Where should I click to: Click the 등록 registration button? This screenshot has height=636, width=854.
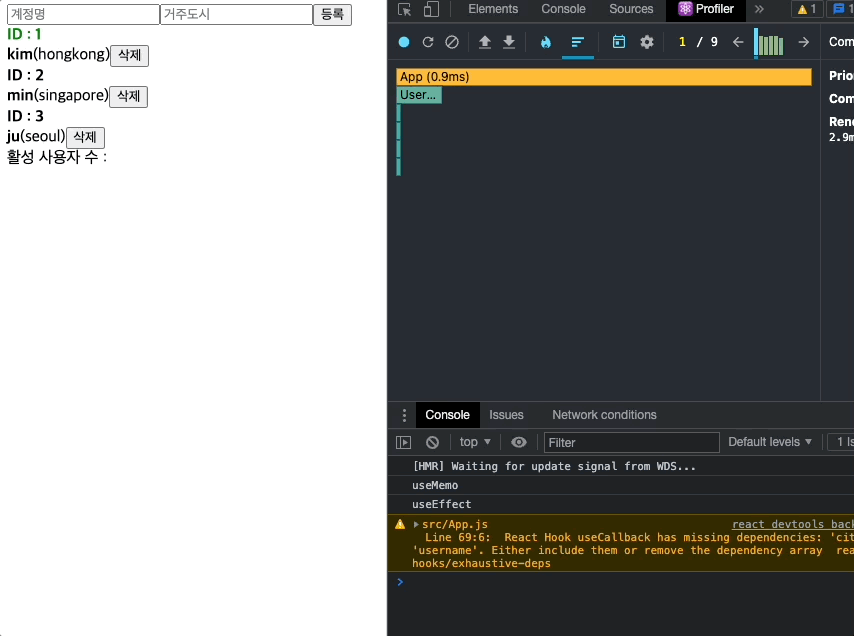pos(332,14)
